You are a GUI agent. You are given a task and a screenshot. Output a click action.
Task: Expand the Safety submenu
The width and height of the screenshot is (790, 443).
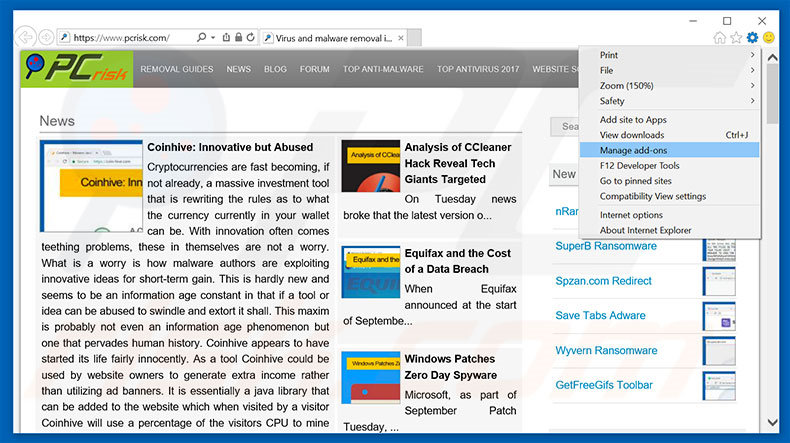tap(669, 101)
